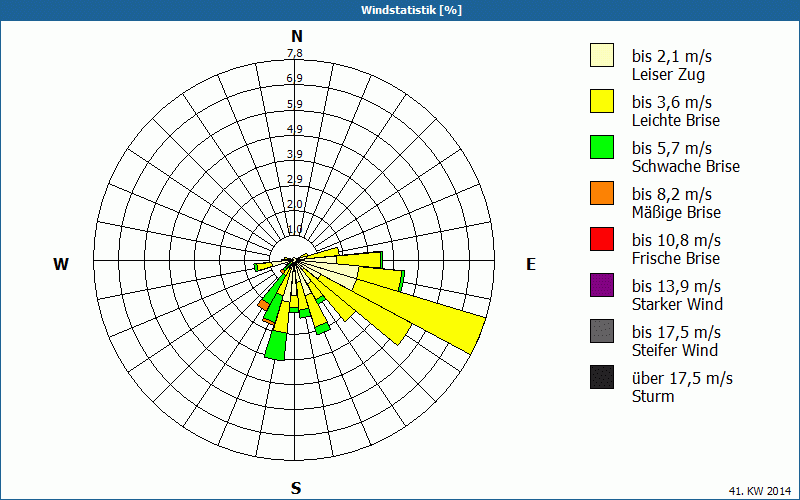Click the '3,9' scale value

tap(294, 154)
